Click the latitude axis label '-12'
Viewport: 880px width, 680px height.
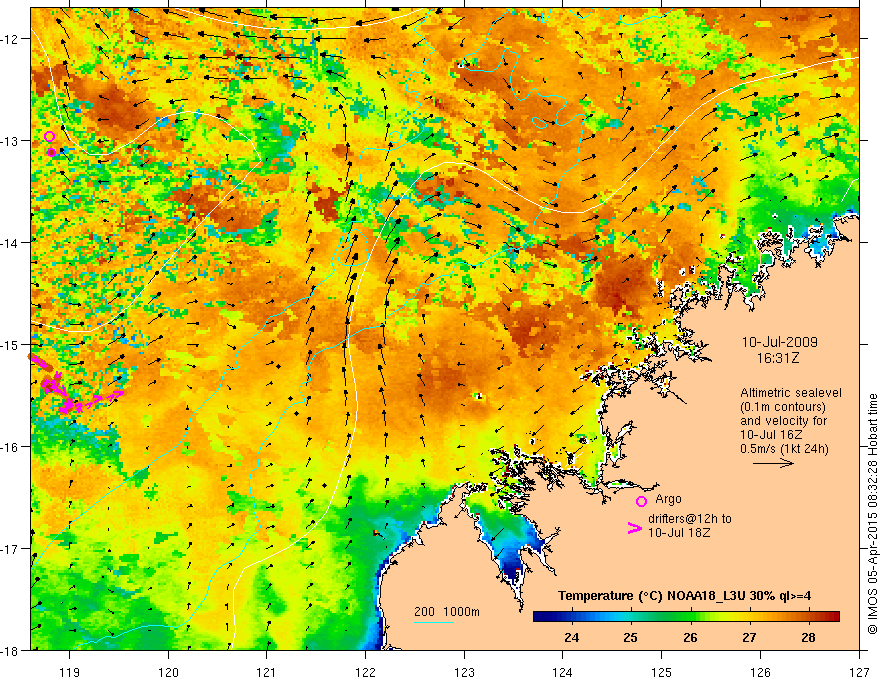pos(11,39)
